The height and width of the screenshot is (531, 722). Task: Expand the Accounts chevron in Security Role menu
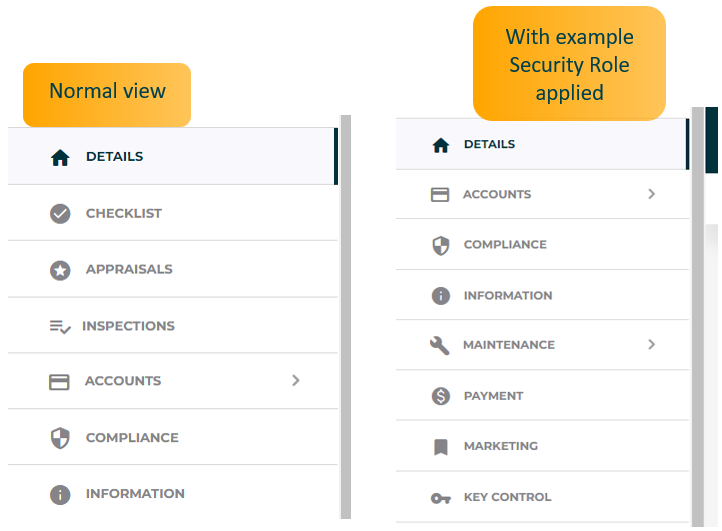click(x=651, y=194)
